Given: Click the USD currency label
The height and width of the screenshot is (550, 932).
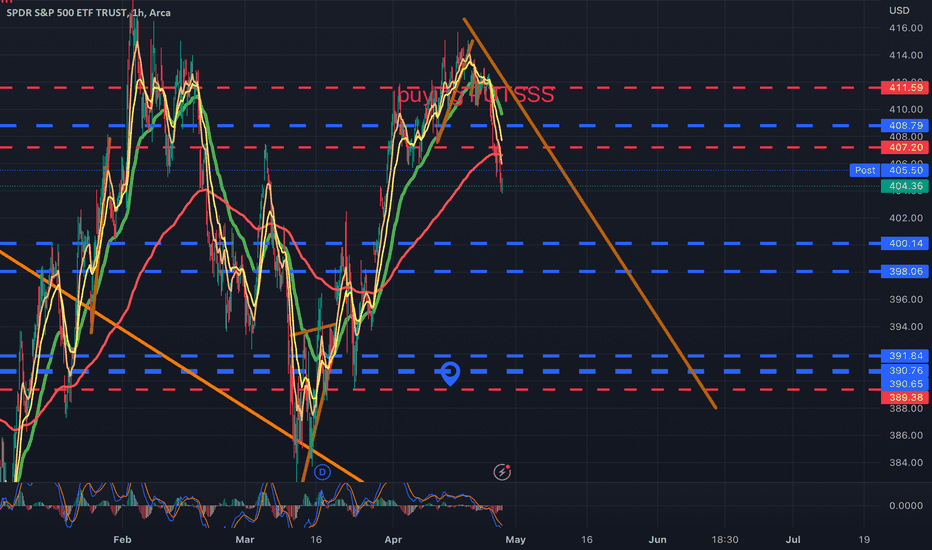Looking at the screenshot, I should [x=899, y=10].
